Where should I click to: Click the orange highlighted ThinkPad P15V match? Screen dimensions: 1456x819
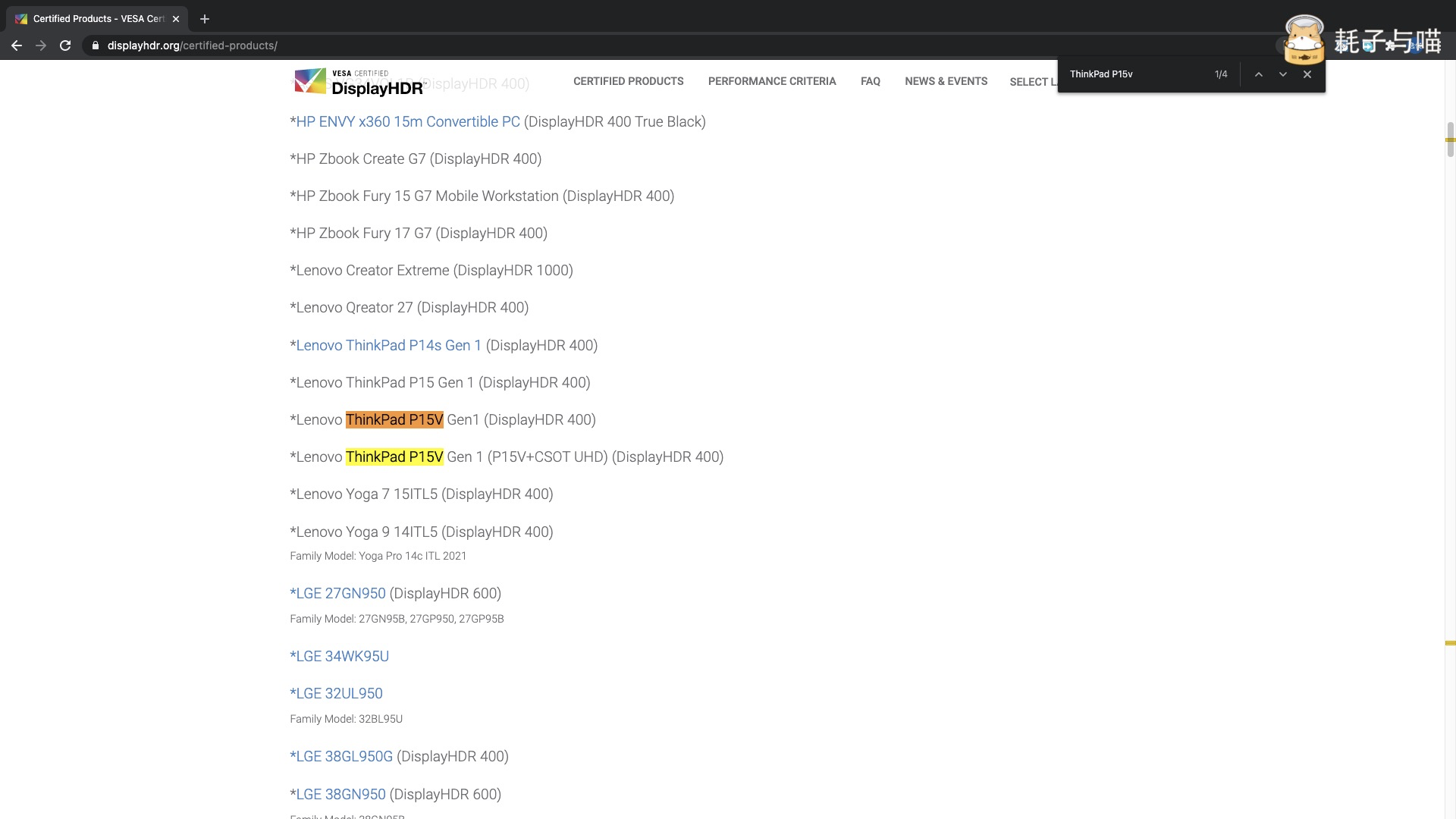(394, 420)
